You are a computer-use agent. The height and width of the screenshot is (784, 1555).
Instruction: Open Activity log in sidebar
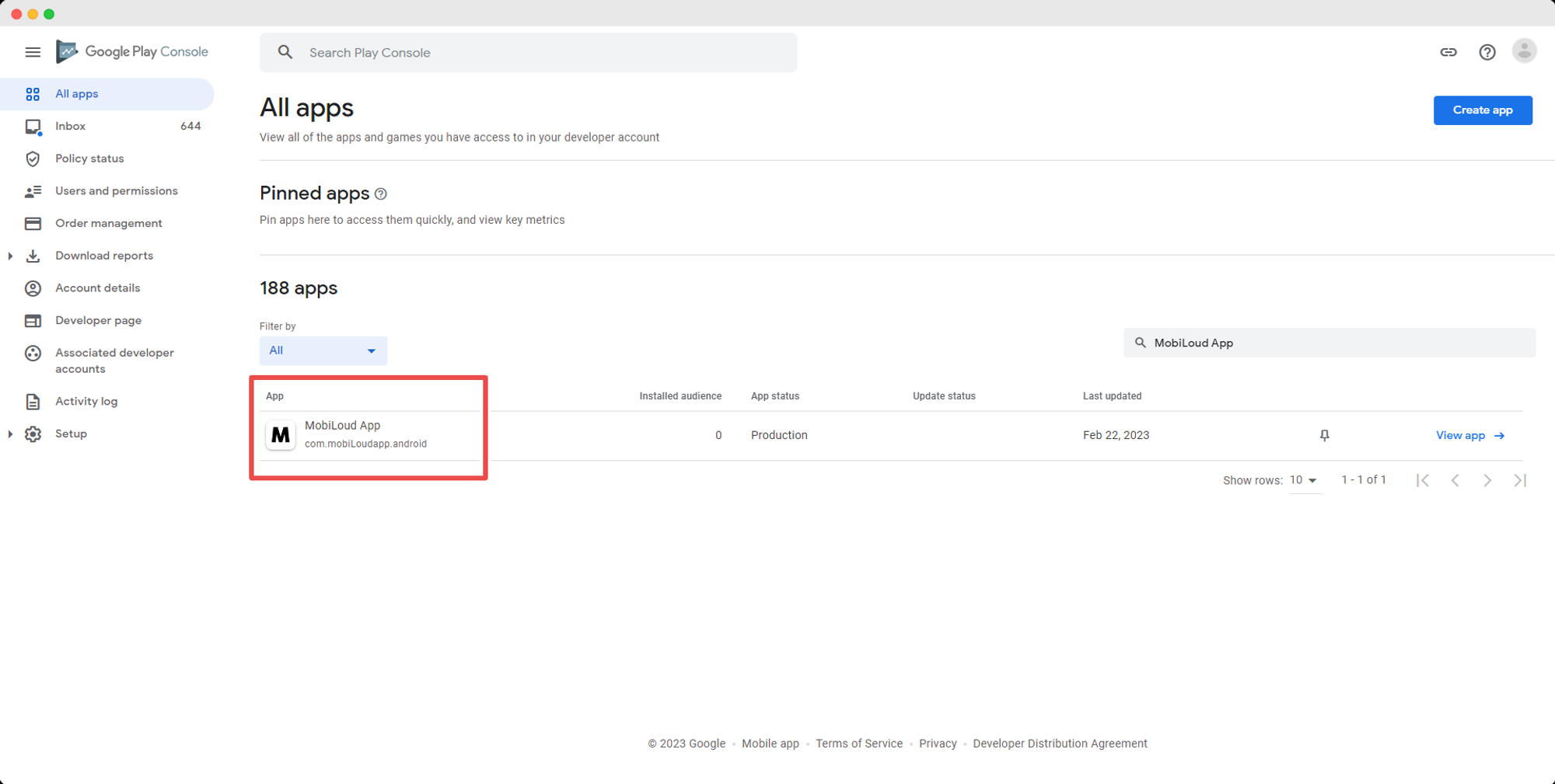107,402
